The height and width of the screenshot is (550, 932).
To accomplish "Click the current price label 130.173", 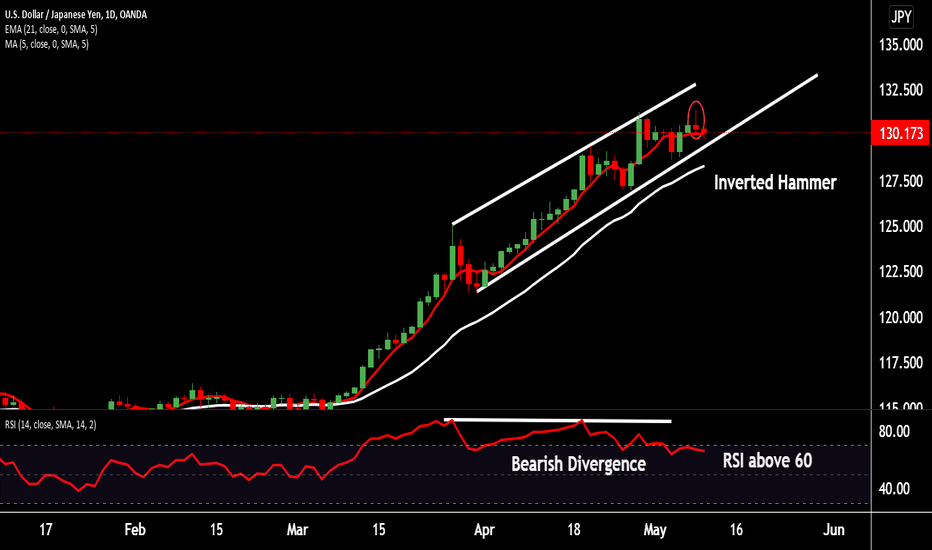I will click(x=900, y=133).
